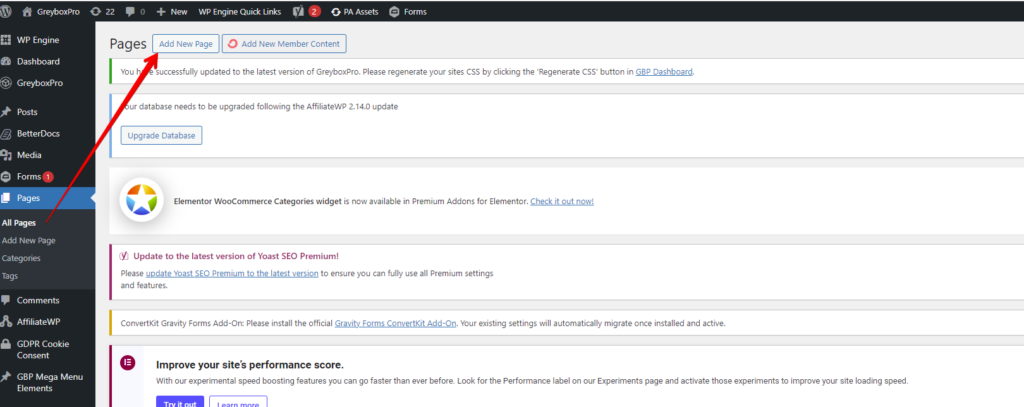The height and width of the screenshot is (407, 1024).
Task: Click the BetterDocs sidebar icon
Action: (x=6, y=133)
